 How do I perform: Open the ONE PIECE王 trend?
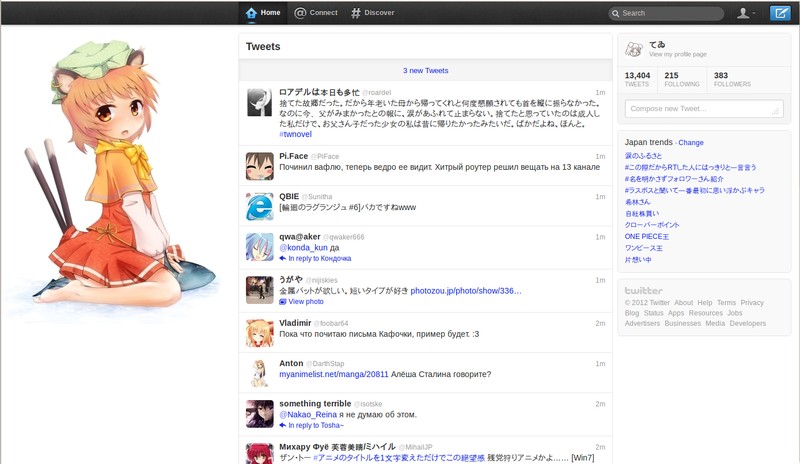coord(646,236)
